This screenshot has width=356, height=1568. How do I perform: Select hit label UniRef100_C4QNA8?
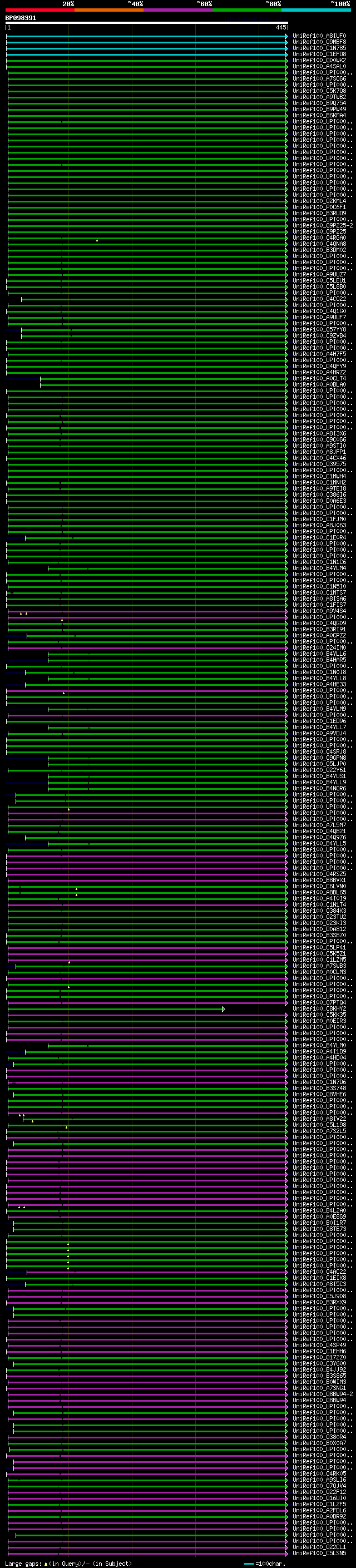coord(319,244)
